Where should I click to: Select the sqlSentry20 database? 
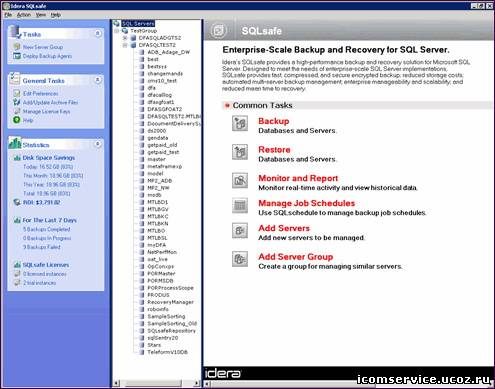pos(163,338)
